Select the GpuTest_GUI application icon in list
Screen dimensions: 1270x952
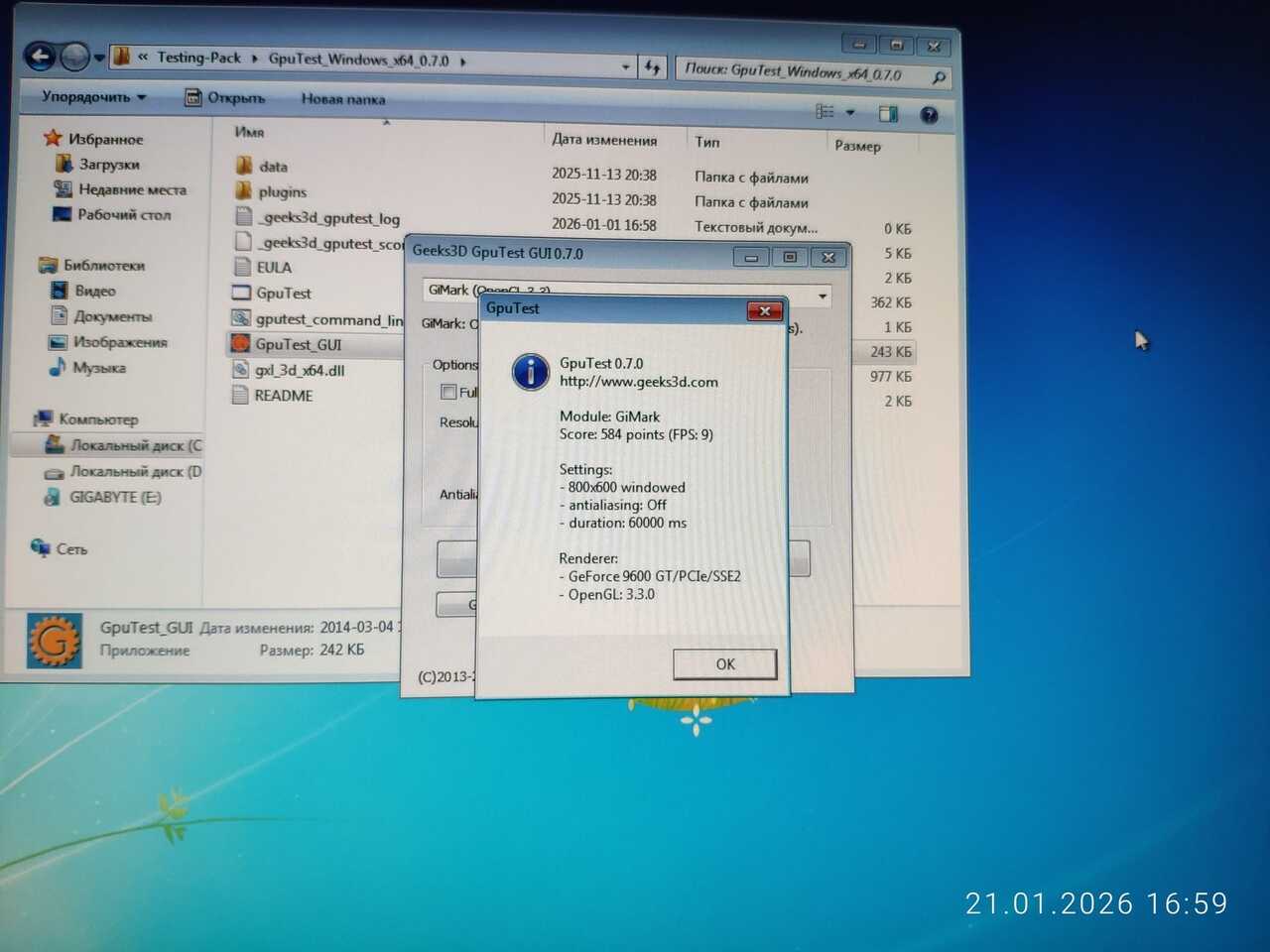click(x=239, y=343)
